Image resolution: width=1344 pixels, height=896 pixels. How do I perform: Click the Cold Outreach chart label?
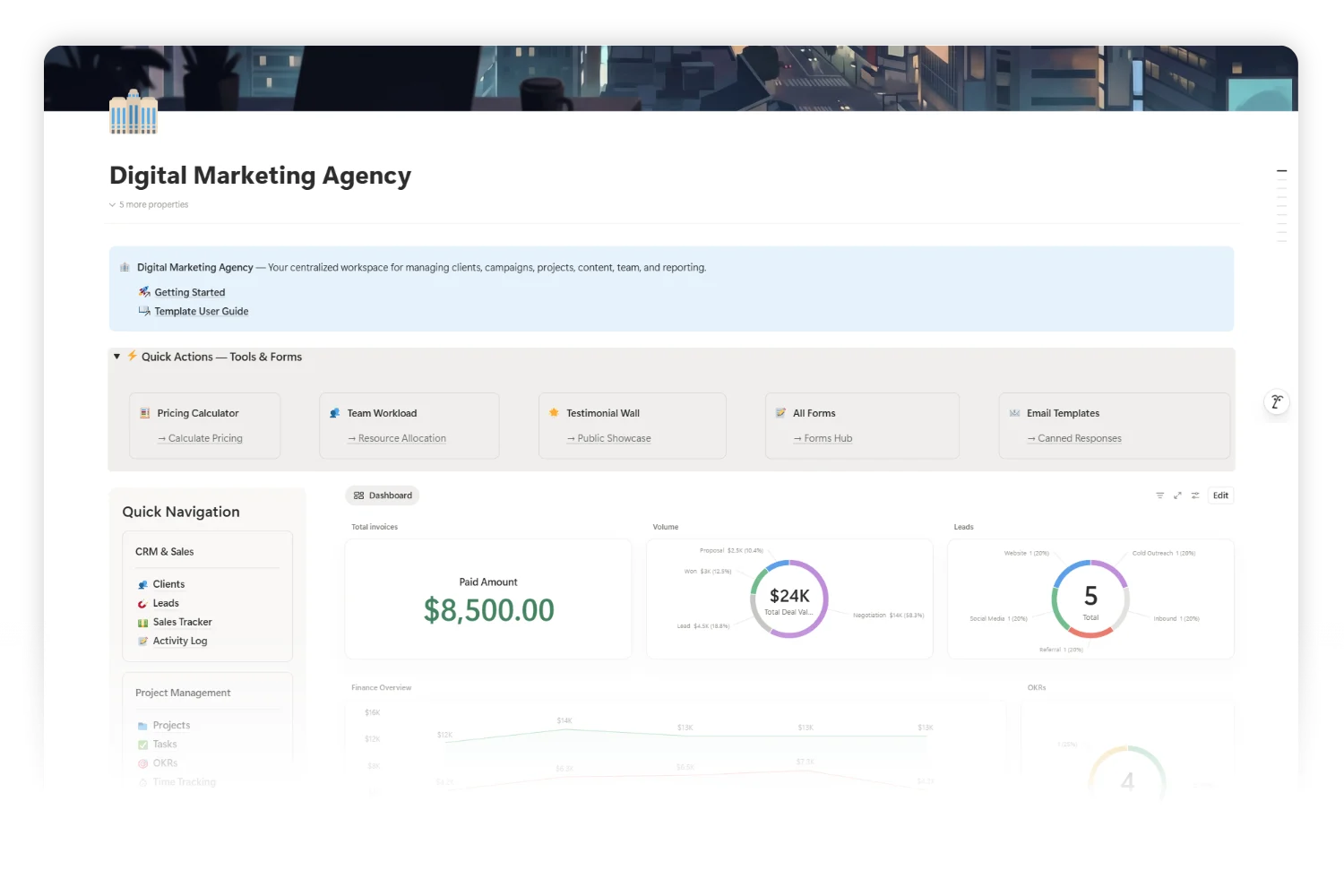click(1164, 553)
